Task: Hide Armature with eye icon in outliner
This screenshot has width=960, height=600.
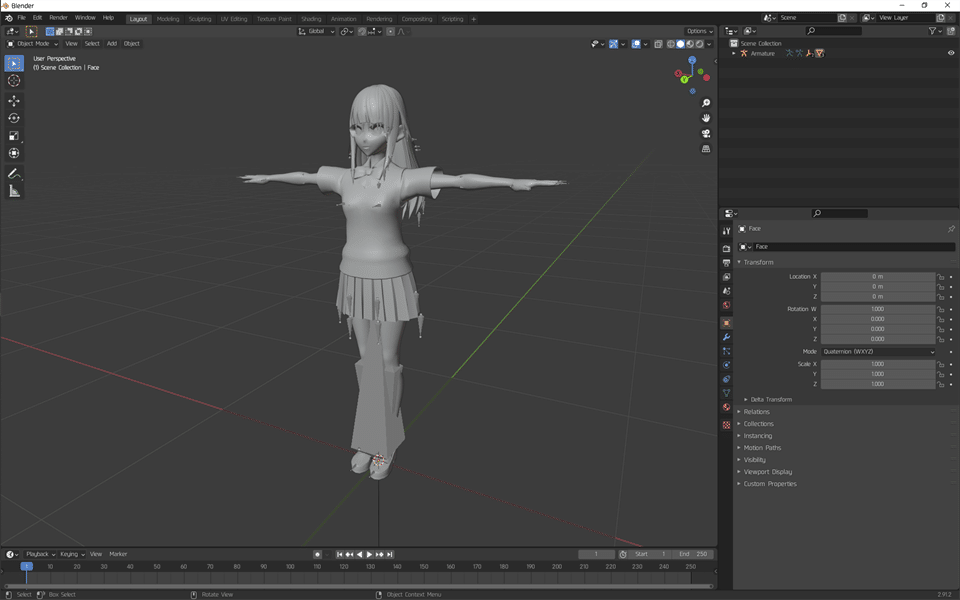Action: 951,53
